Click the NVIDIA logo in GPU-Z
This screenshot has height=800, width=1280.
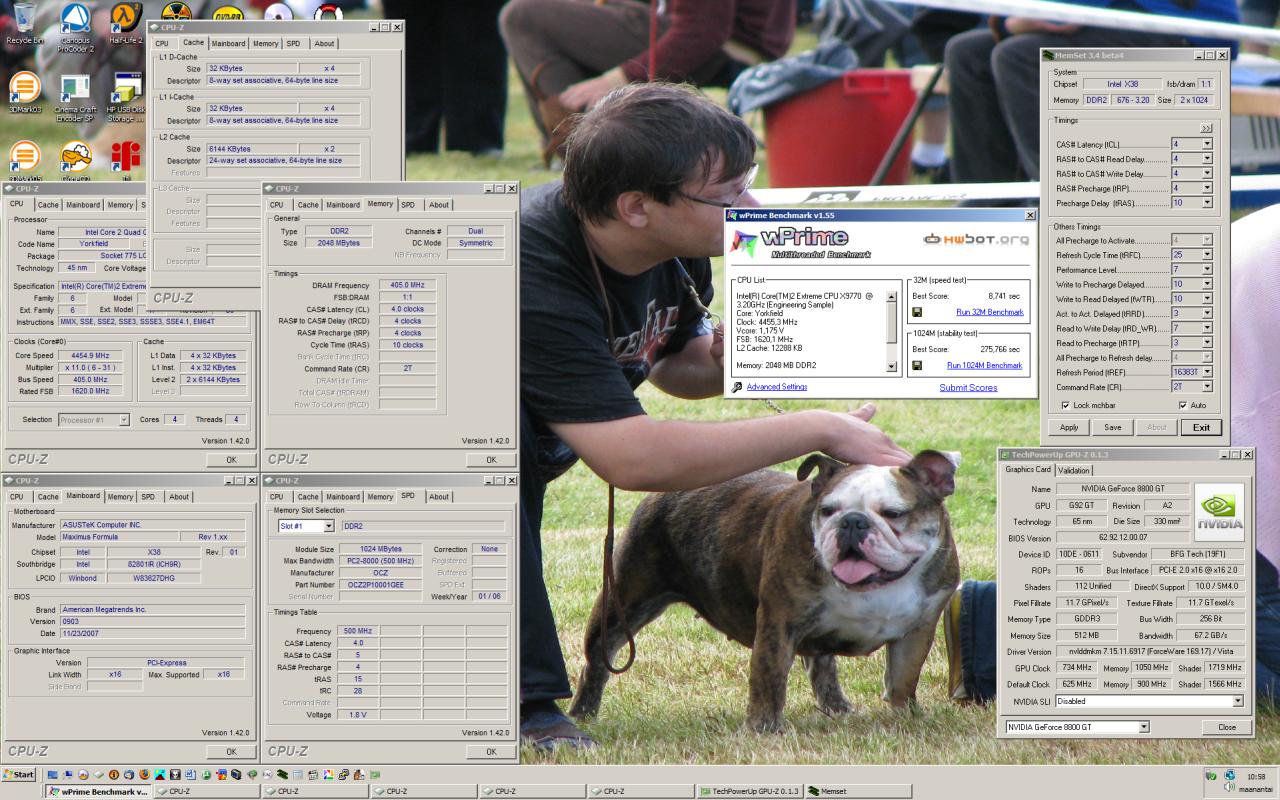(x=1219, y=512)
